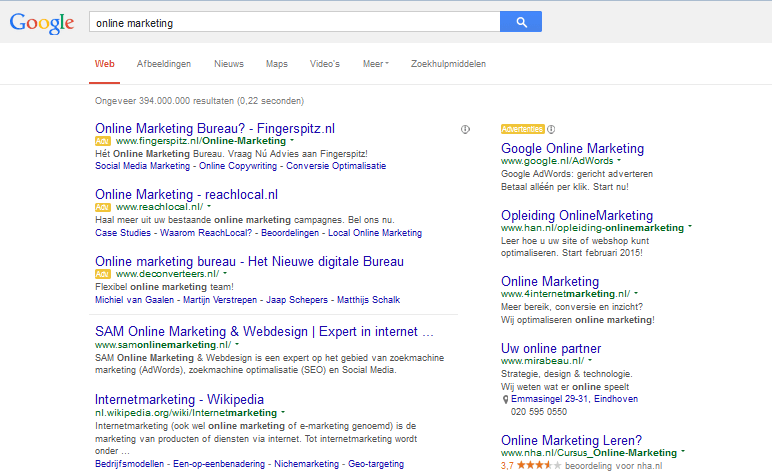The image size is (772, 474).
Task: Click Emmasingel 29-31, Eindhoven address link
Action: (574, 399)
